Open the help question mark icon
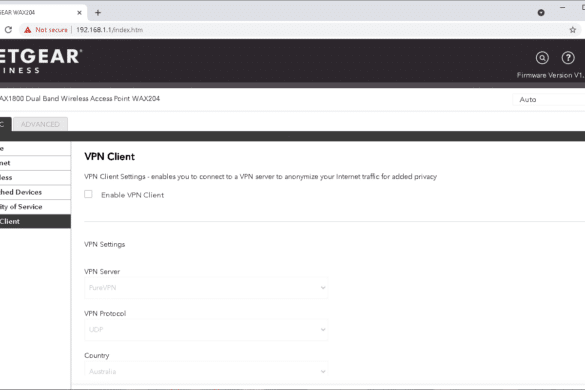585x390 pixels. (x=568, y=58)
